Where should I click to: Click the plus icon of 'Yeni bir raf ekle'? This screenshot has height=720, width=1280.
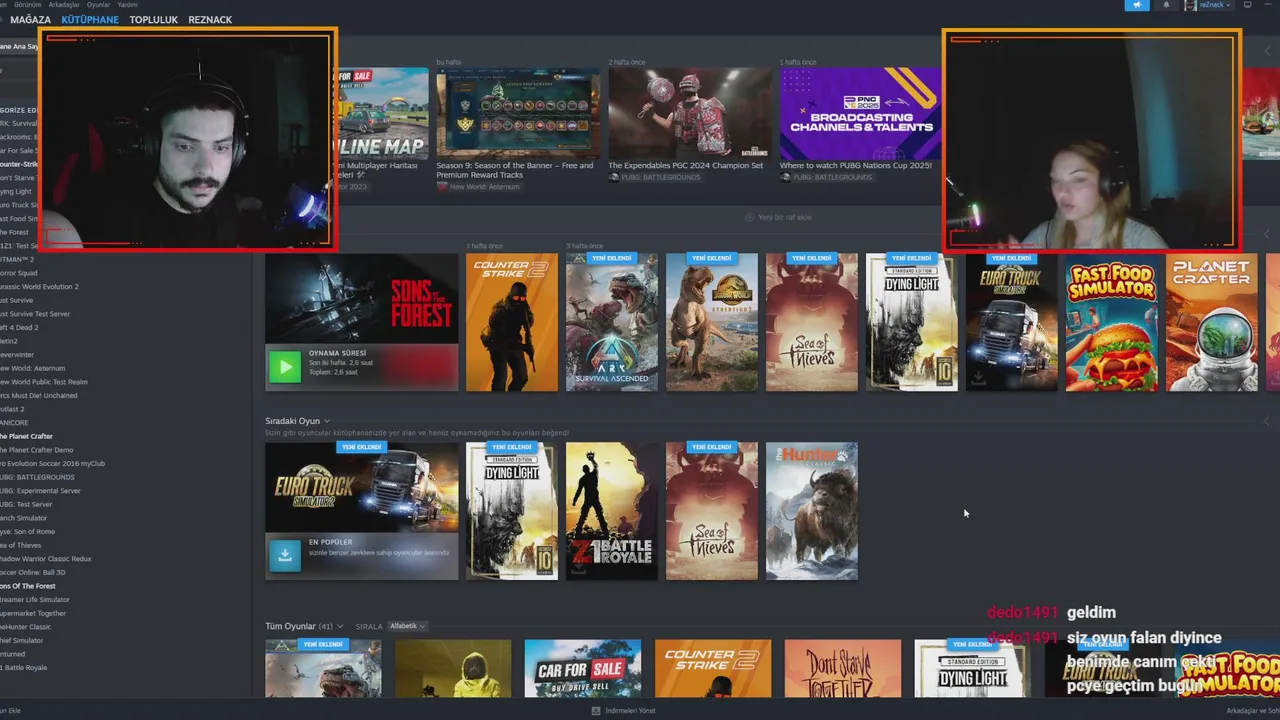click(750, 217)
